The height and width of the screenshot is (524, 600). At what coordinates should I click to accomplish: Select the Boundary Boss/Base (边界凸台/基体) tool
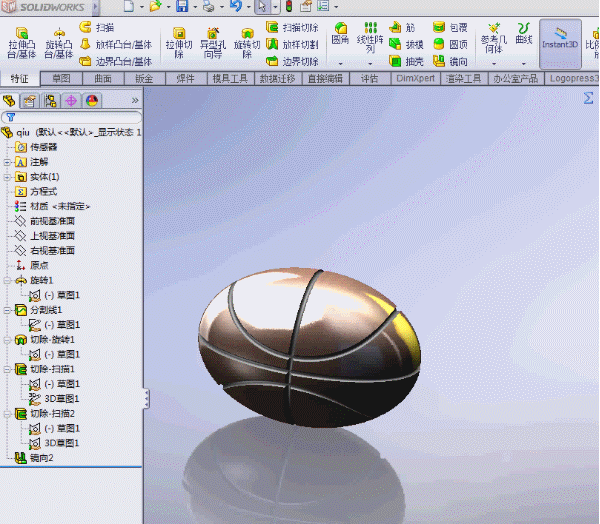point(116,61)
